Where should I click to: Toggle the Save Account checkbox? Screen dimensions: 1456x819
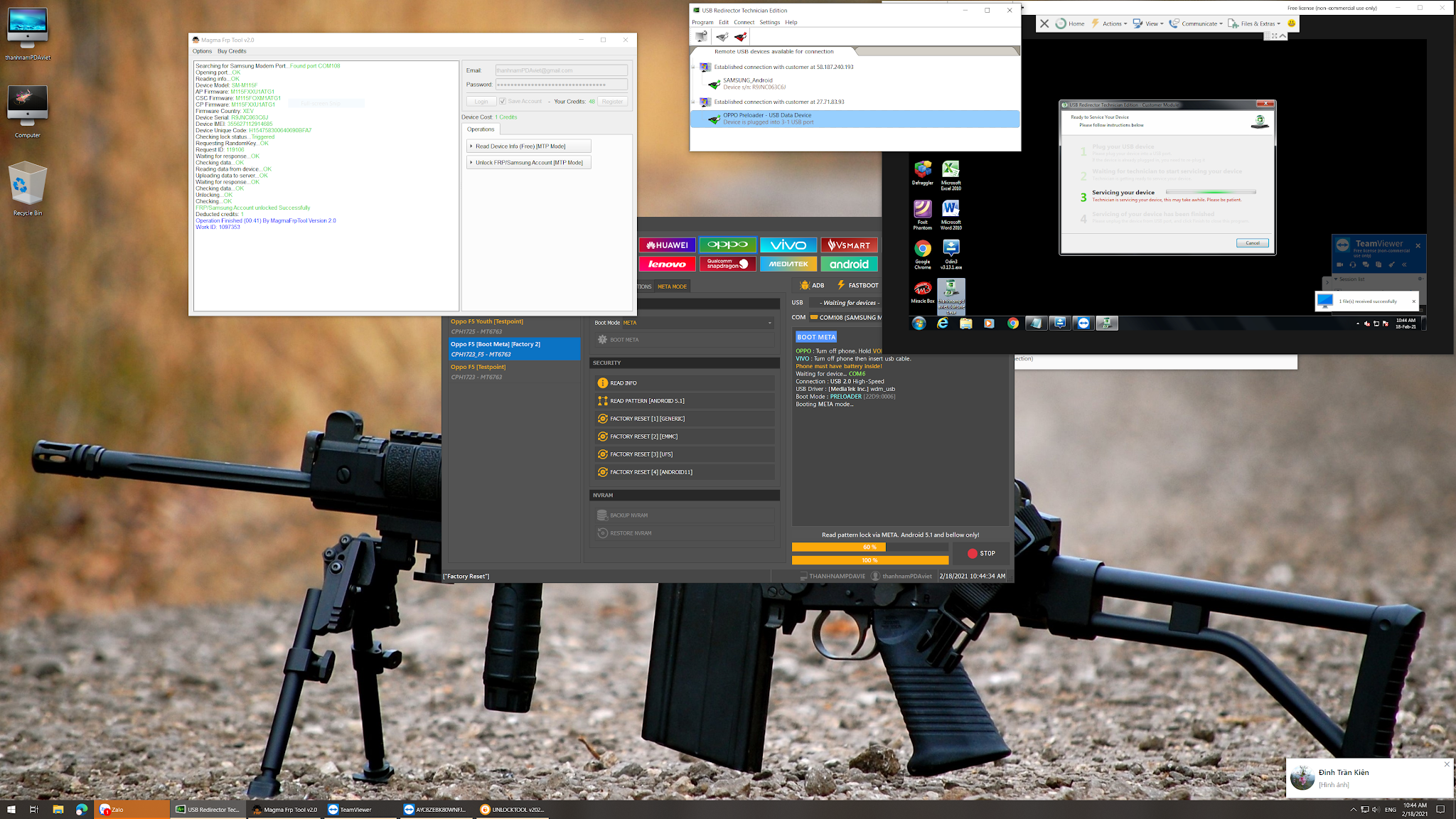tap(503, 102)
